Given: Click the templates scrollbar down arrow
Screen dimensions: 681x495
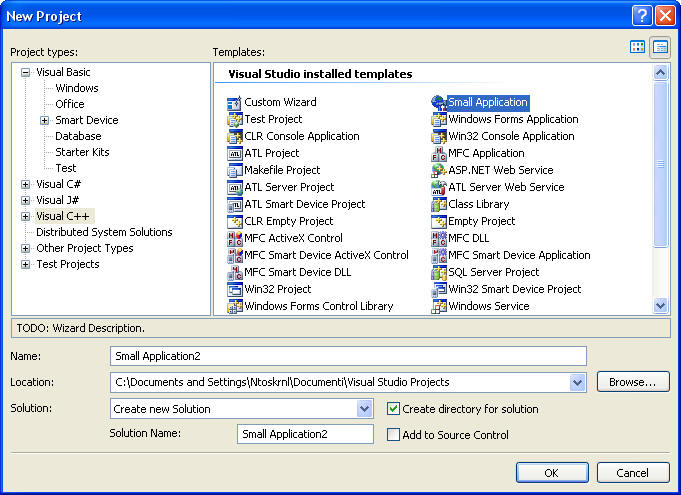Looking at the screenshot, I should 660,306.
